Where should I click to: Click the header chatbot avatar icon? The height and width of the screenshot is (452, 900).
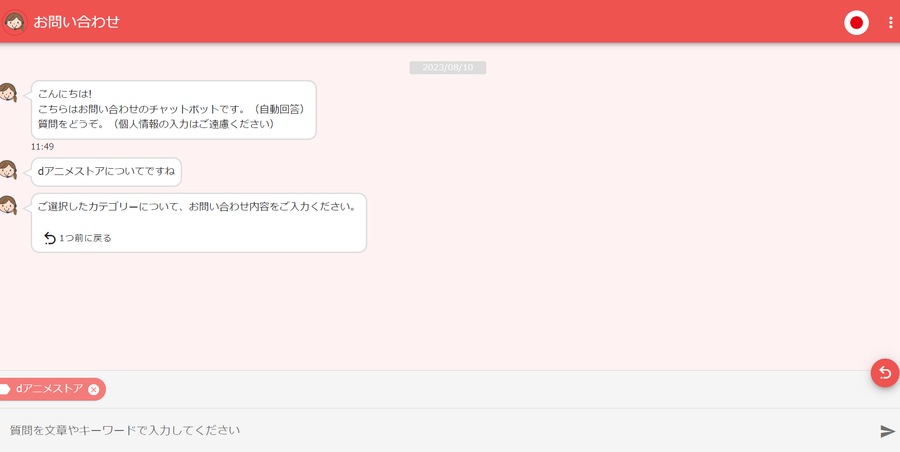(14, 22)
